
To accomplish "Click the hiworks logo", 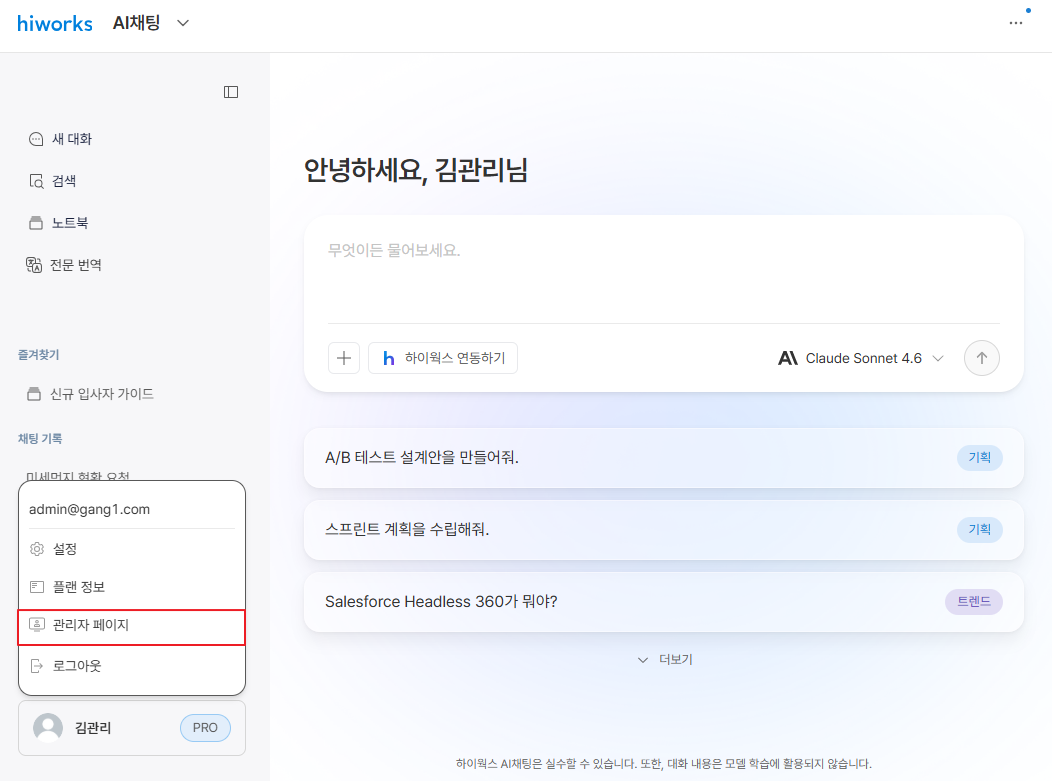I will coord(54,23).
